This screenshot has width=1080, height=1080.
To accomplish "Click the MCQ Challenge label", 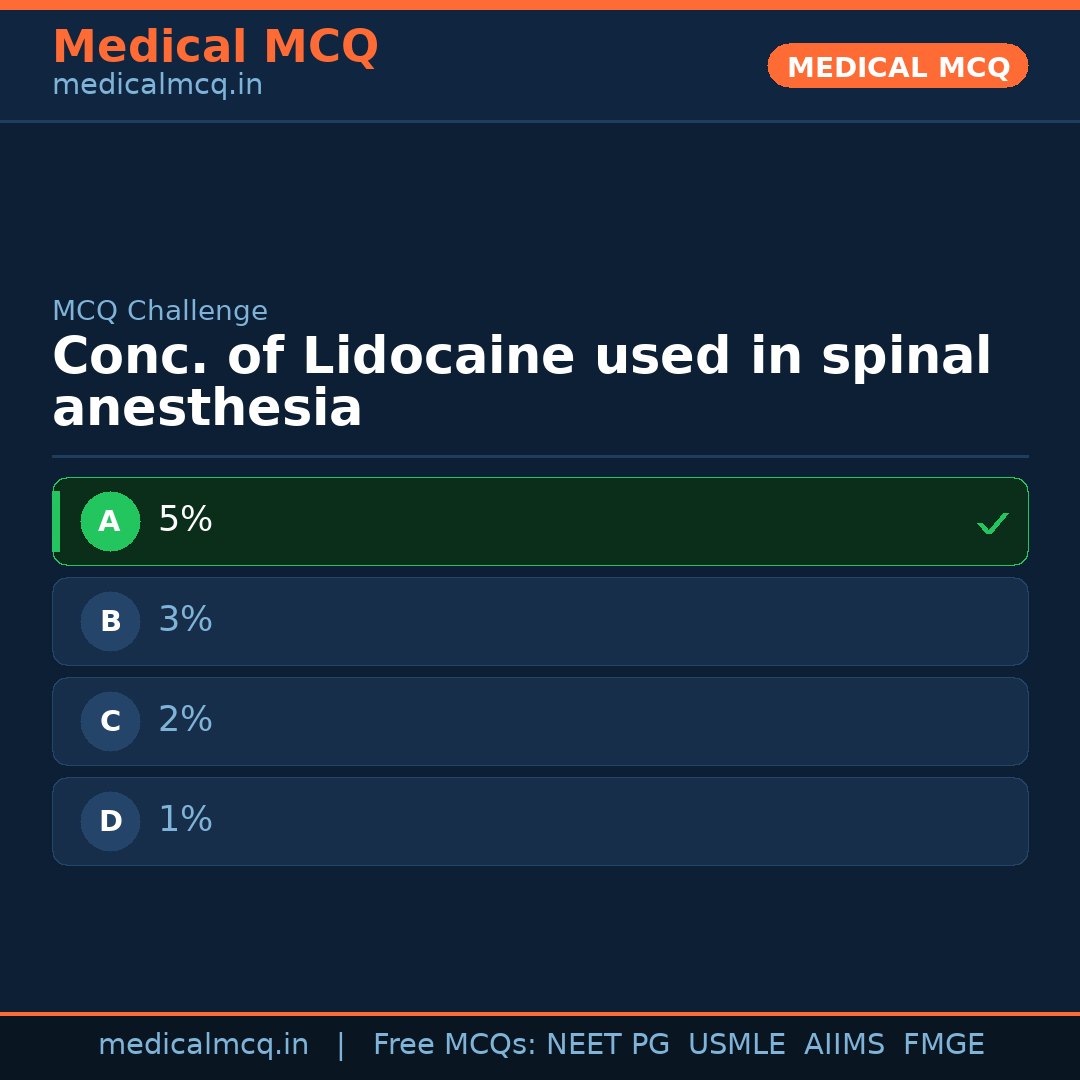I will point(160,312).
